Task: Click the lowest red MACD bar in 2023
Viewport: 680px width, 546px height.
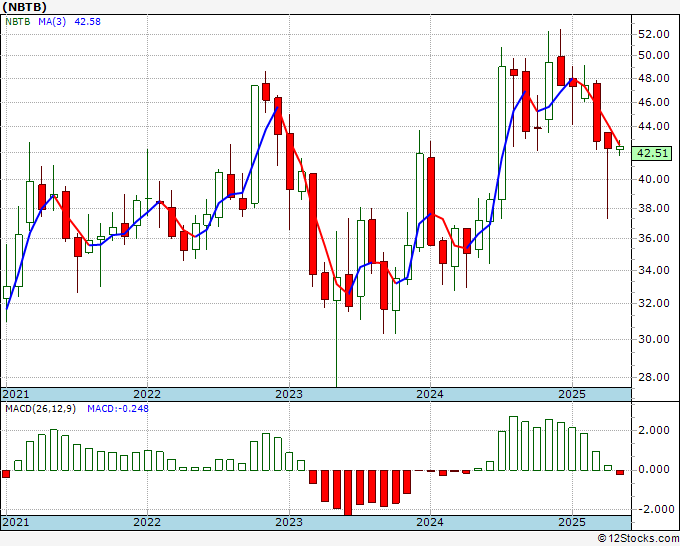Action: click(x=349, y=493)
